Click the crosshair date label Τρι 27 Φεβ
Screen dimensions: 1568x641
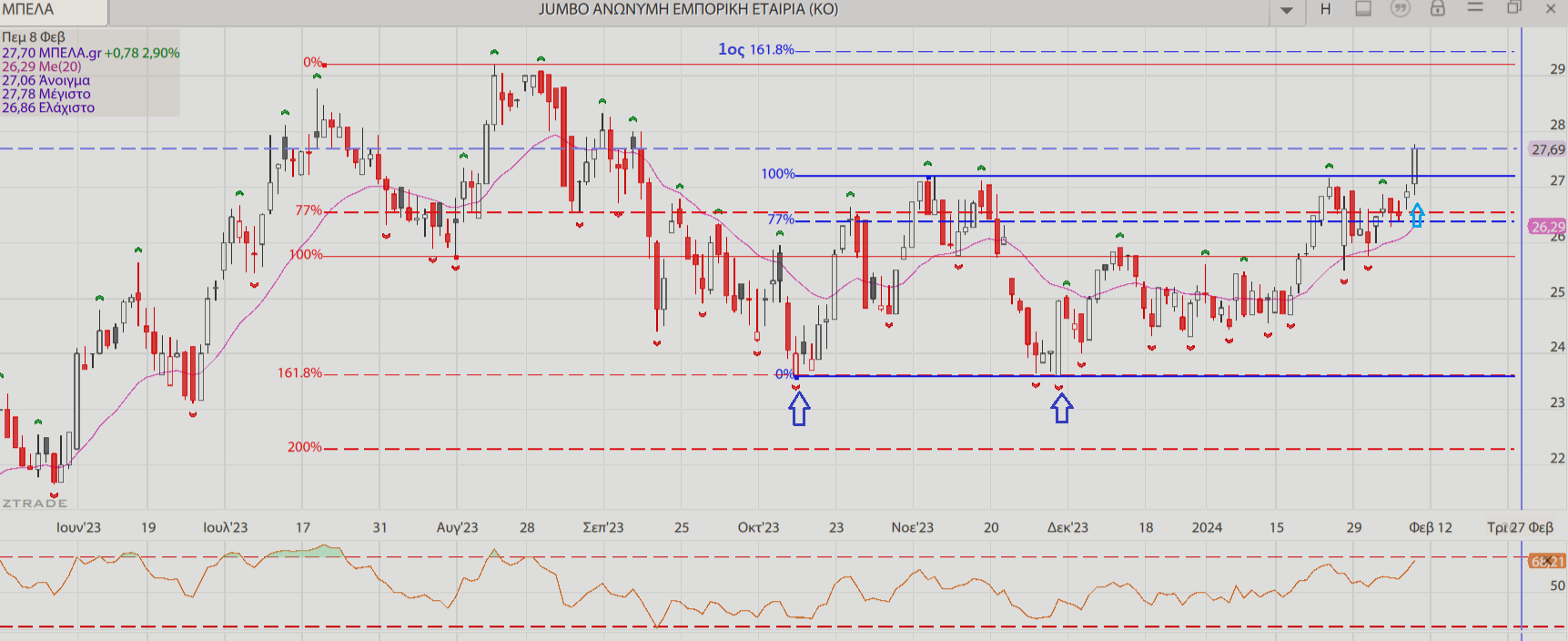click(x=1520, y=528)
